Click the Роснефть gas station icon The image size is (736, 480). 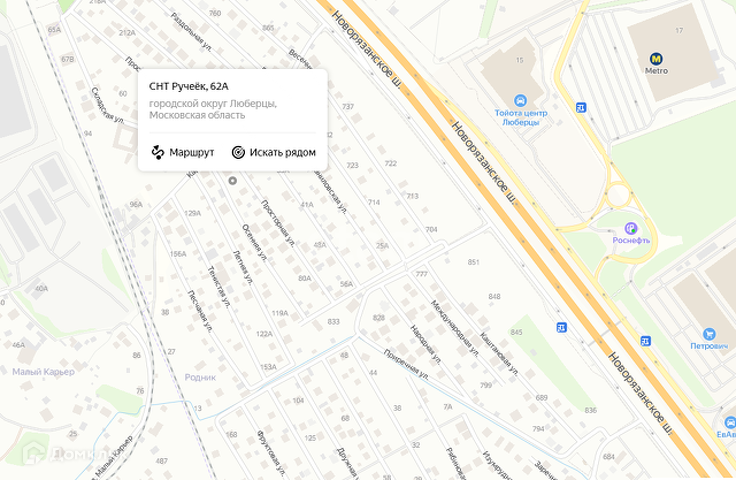coord(631,229)
